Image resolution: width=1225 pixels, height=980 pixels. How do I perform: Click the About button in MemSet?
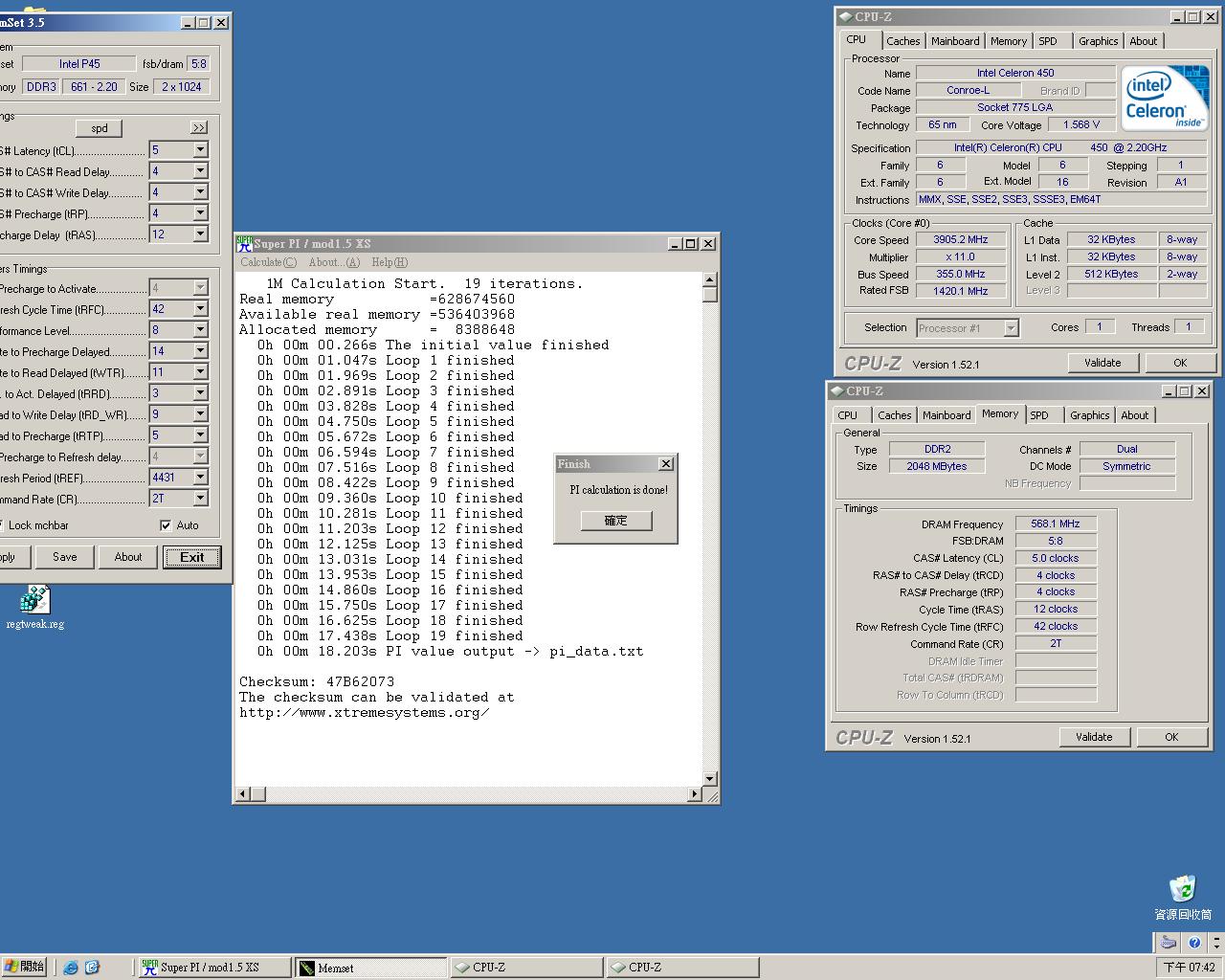click(128, 557)
